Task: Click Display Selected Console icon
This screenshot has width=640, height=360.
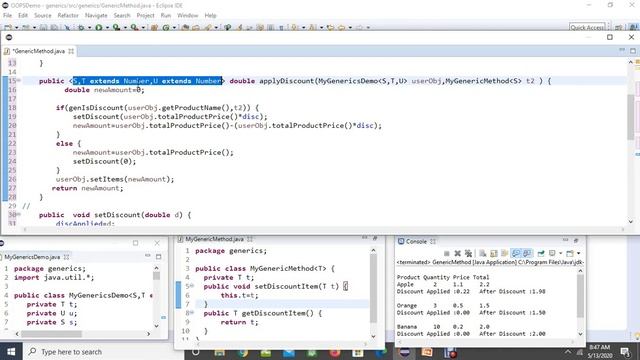Action: pos(552,253)
